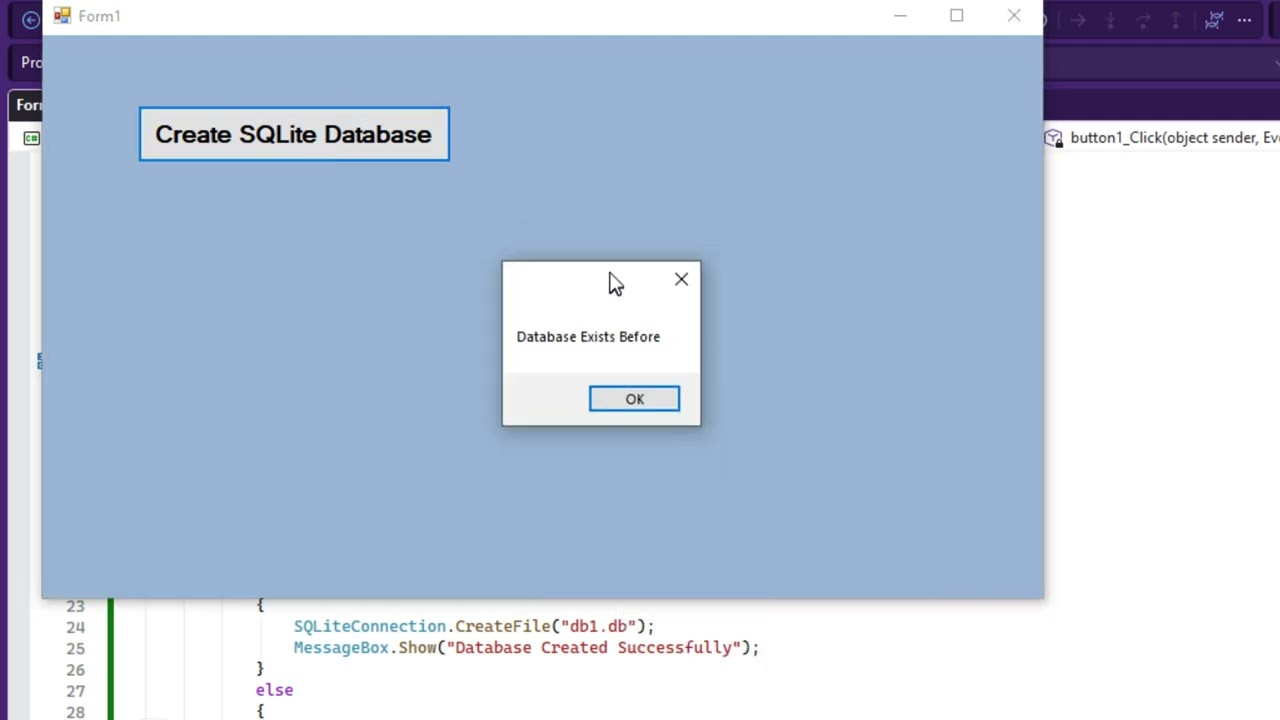Click Visual Studio's Navigate Backward arrow

click(x=30, y=19)
